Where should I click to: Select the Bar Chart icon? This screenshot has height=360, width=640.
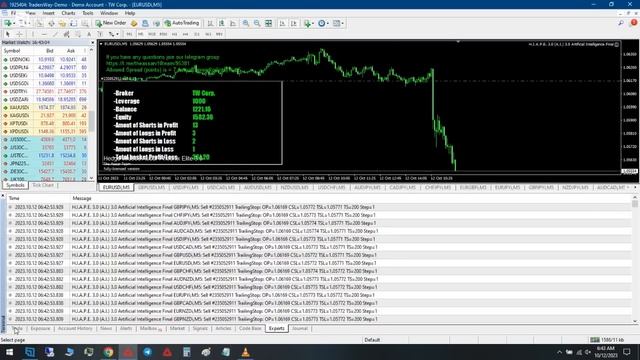[x=210, y=23]
